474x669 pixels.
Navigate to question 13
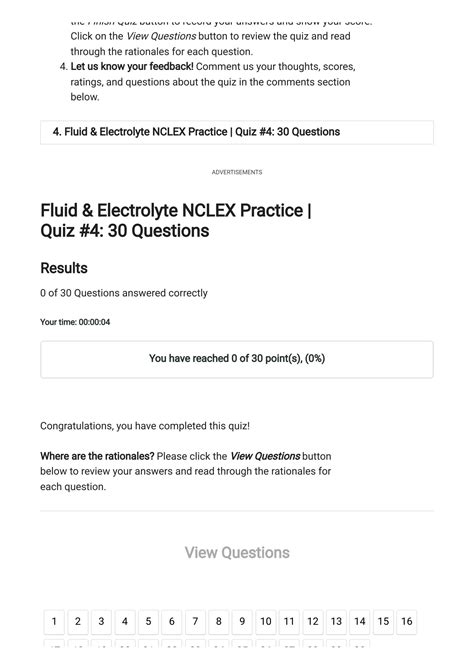coord(336,621)
